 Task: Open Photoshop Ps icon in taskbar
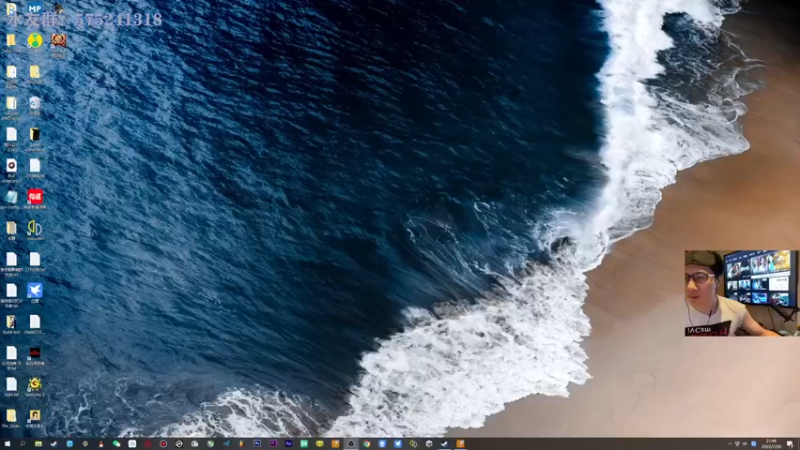[x=257, y=444]
